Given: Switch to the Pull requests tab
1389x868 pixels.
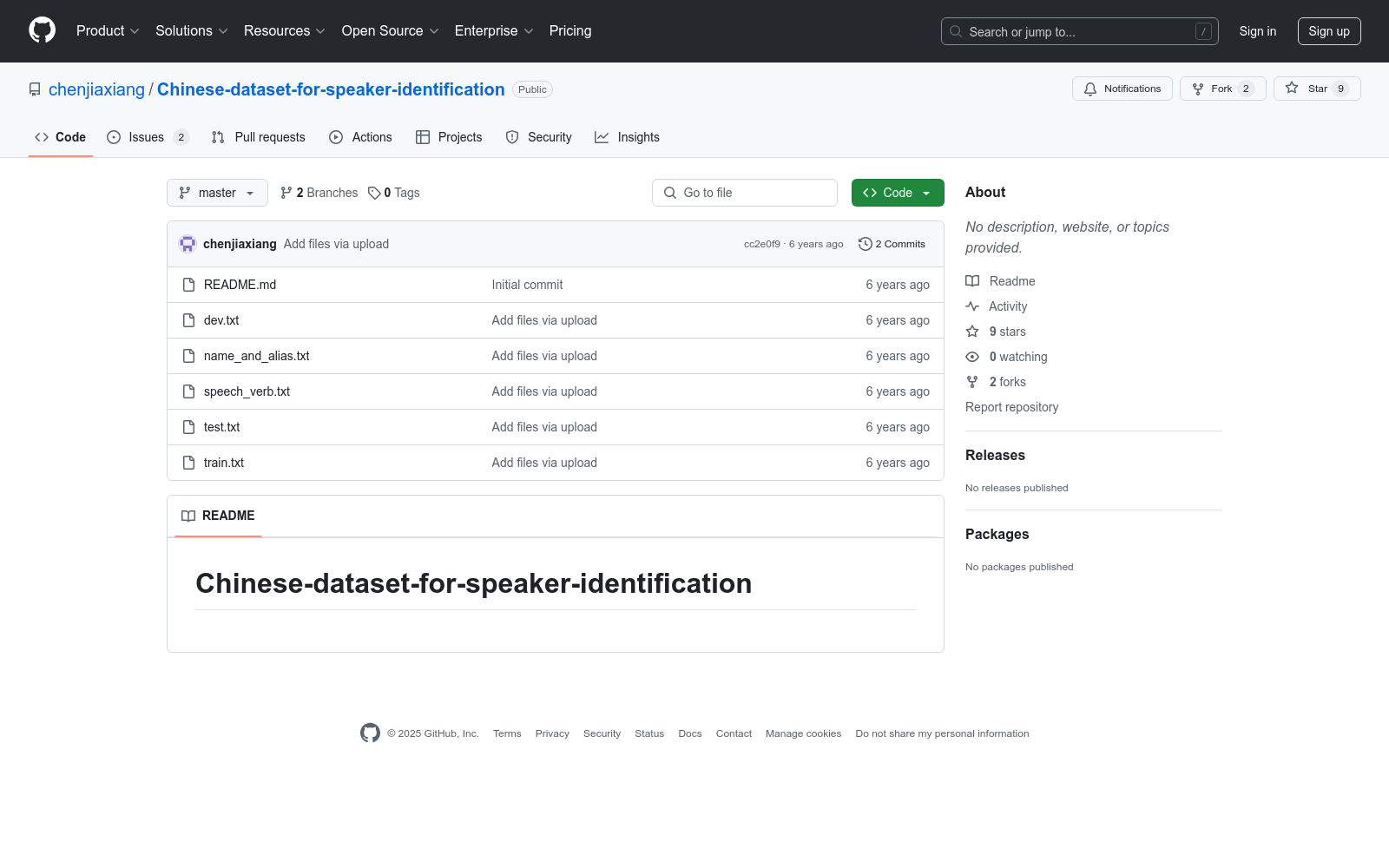Looking at the screenshot, I should [259, 137].
